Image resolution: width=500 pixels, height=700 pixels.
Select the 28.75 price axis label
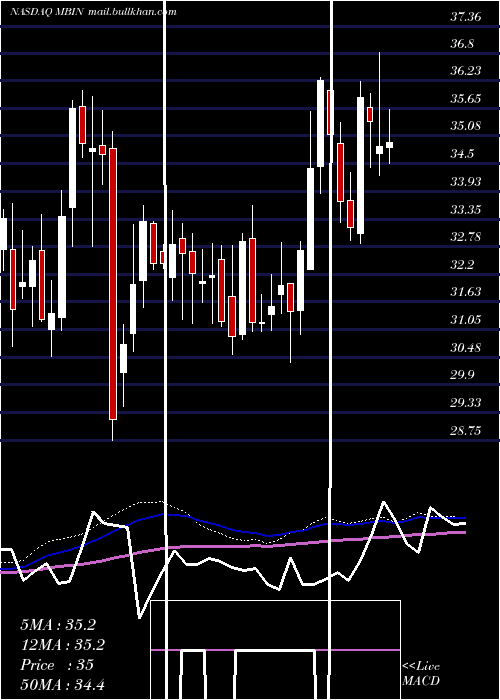[x=466, y=431]
